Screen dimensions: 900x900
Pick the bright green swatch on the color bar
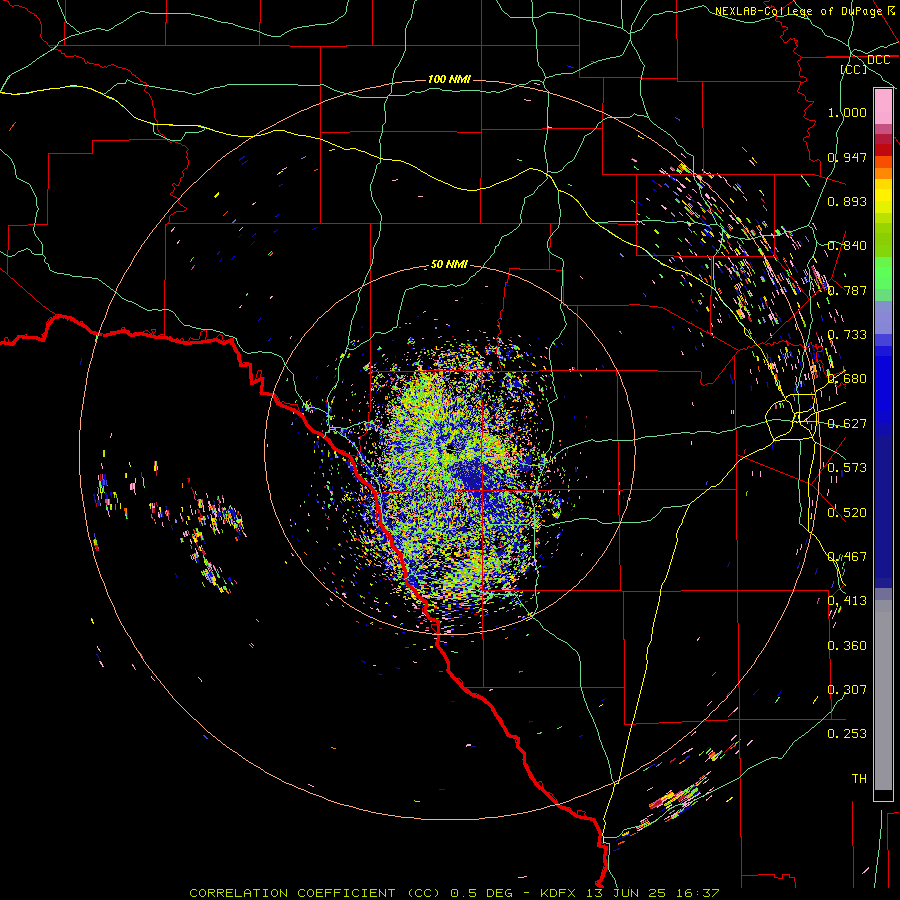(x=883, y=273)
